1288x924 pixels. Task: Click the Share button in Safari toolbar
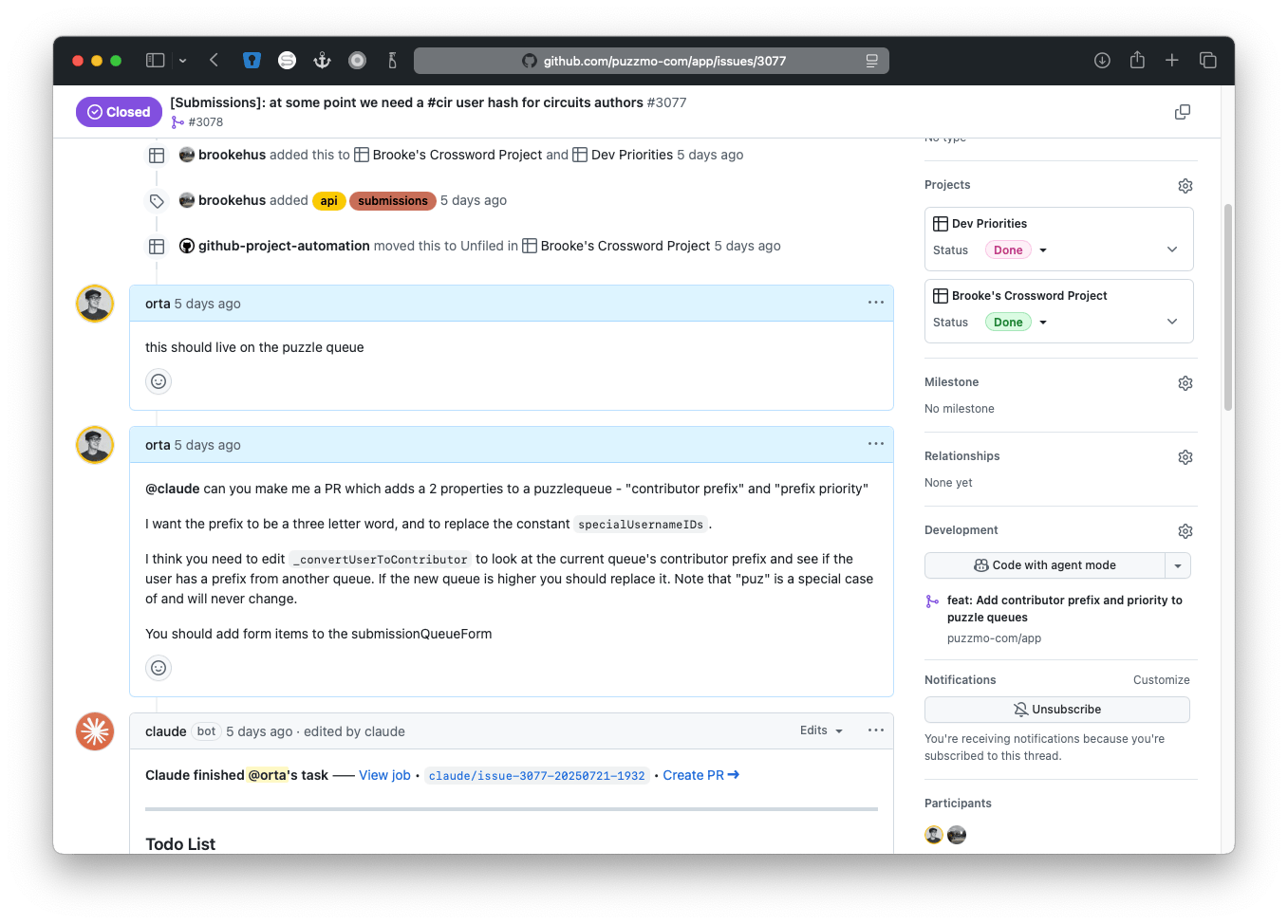(x=1137, y=60)
